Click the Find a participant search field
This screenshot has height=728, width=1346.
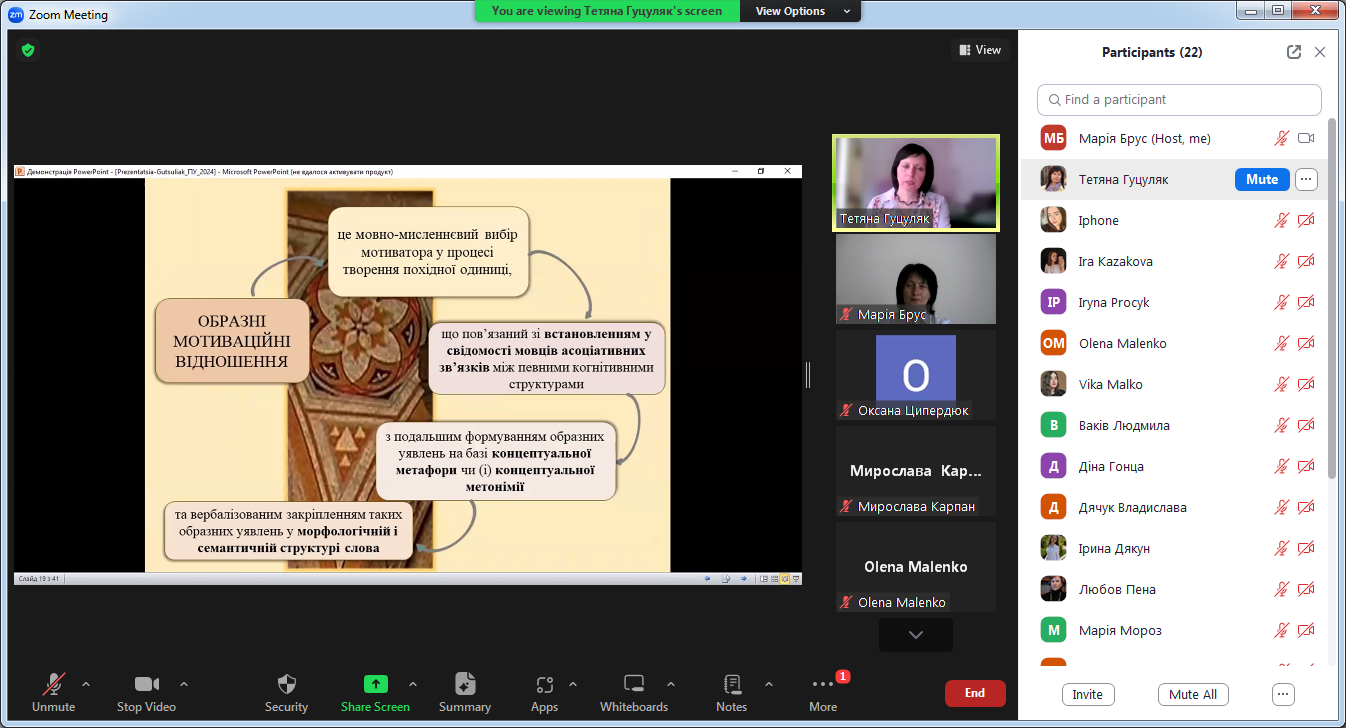1180,100
